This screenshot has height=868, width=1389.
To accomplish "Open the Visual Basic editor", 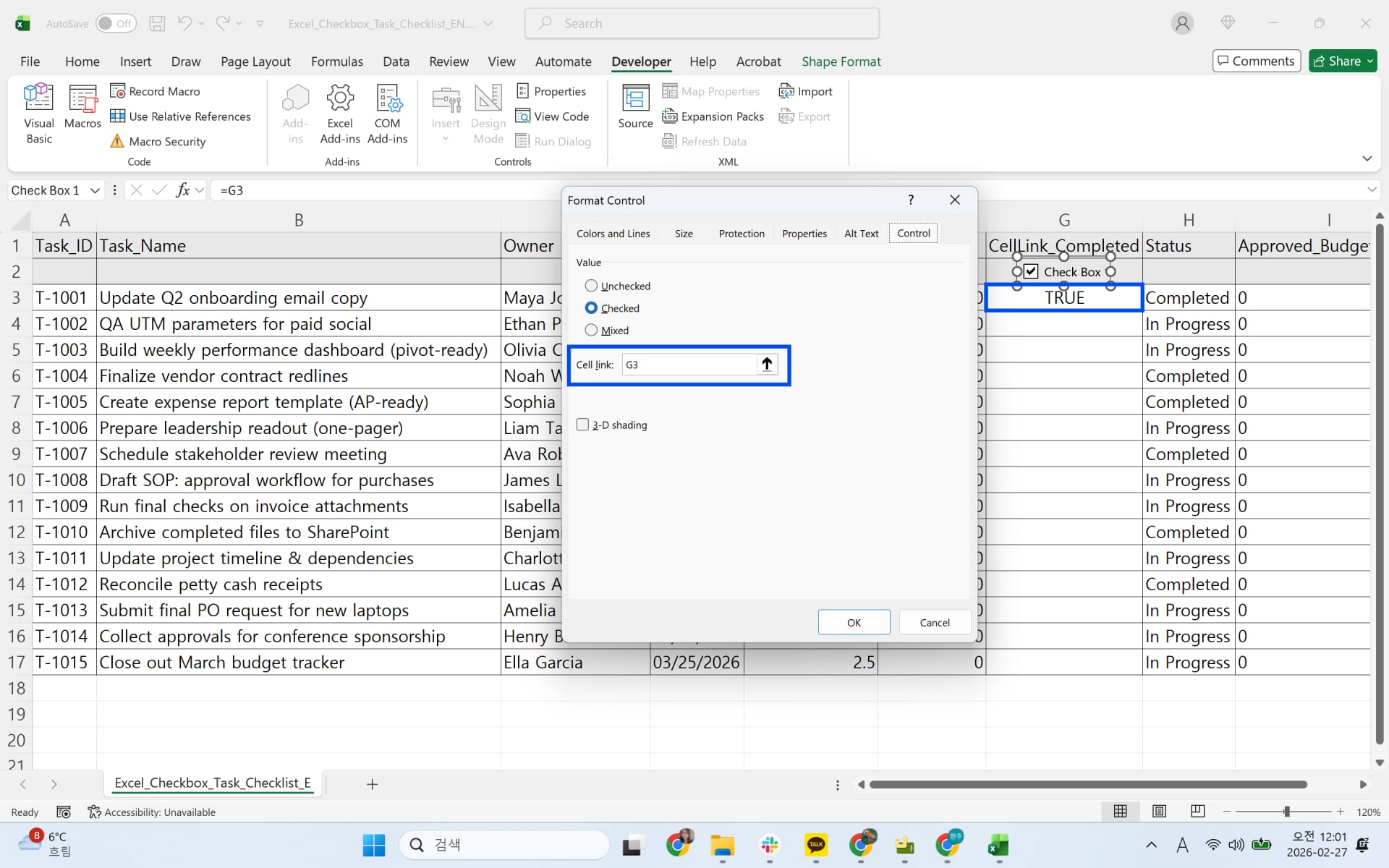I will pyautogui.click(x=38, y=112).
